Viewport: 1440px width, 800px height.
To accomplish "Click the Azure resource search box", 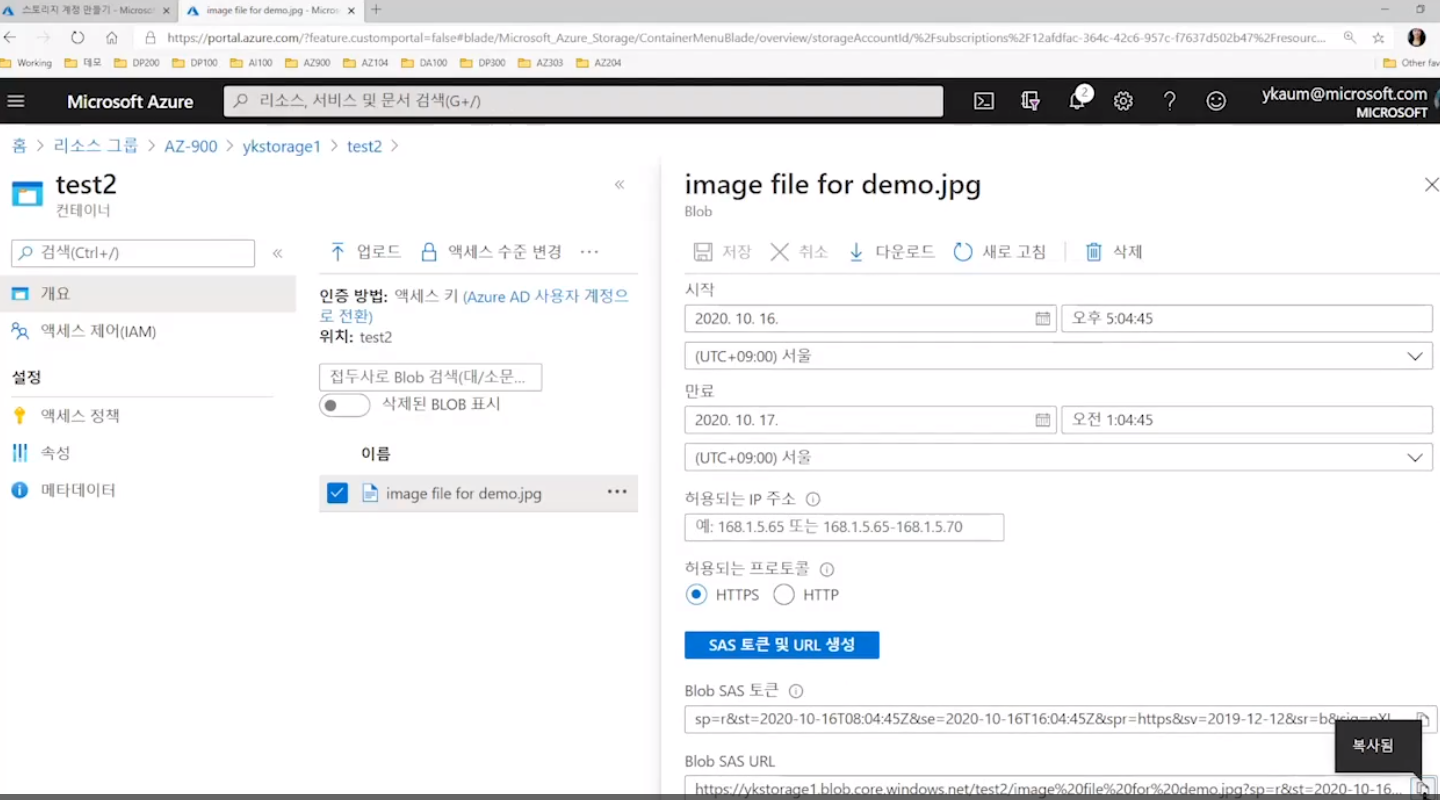I will [x=583, y=101].
